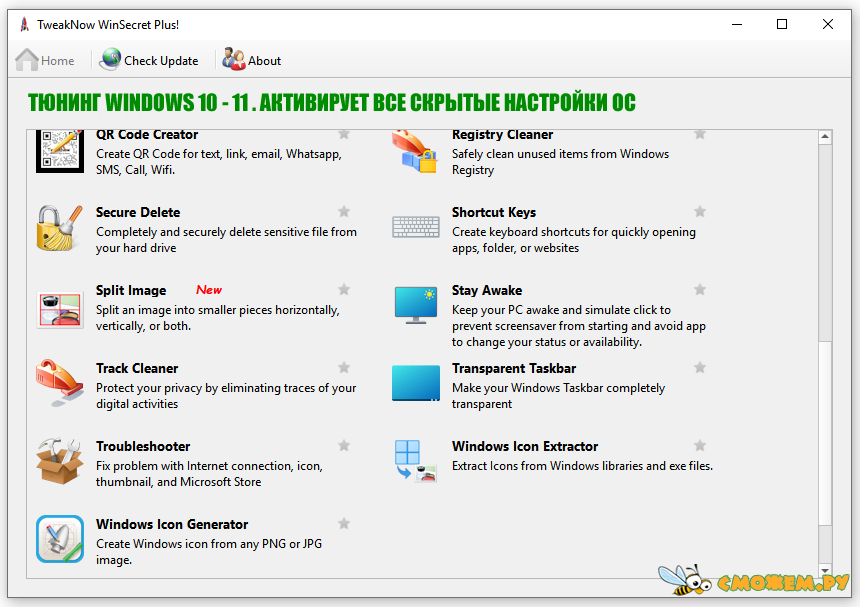The image size is (860, 607).
Task: Launch Transparent Taskbar by its title
Action: tap(514, 368)
